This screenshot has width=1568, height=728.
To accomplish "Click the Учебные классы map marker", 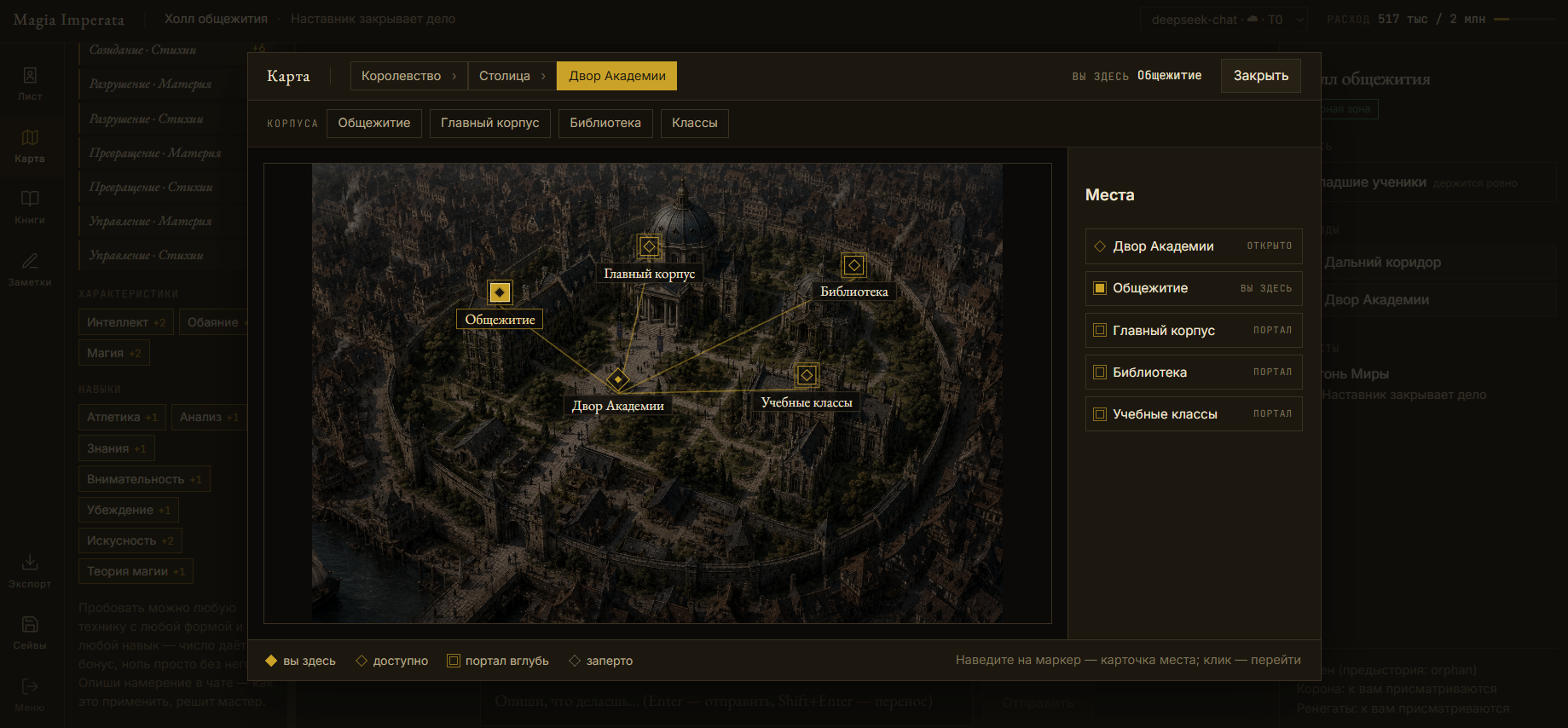I will coord(807,375).
